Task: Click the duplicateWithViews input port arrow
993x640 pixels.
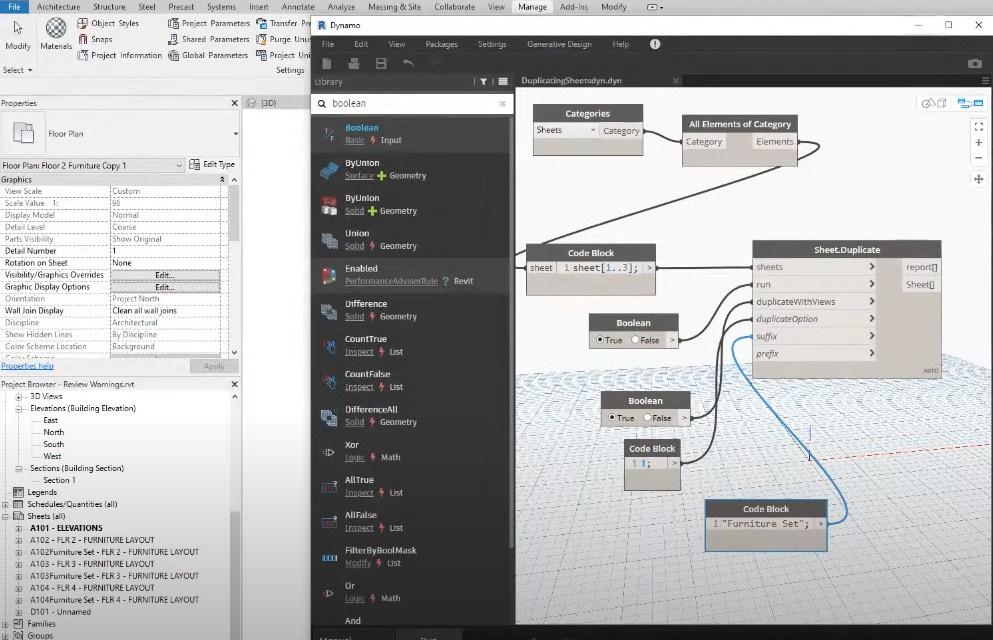Action: [x=872, y=302]
